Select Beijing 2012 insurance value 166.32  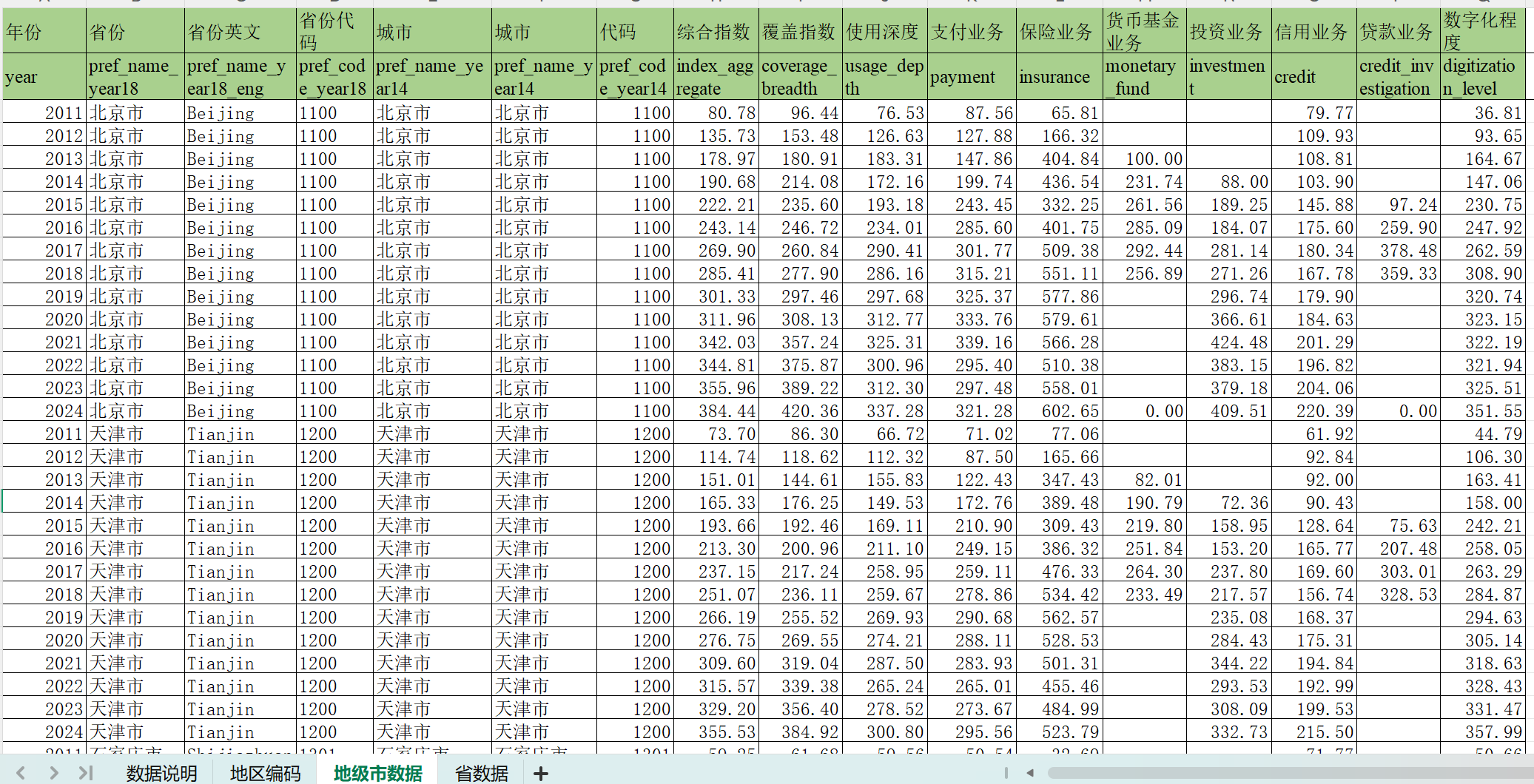(1060, 136)
